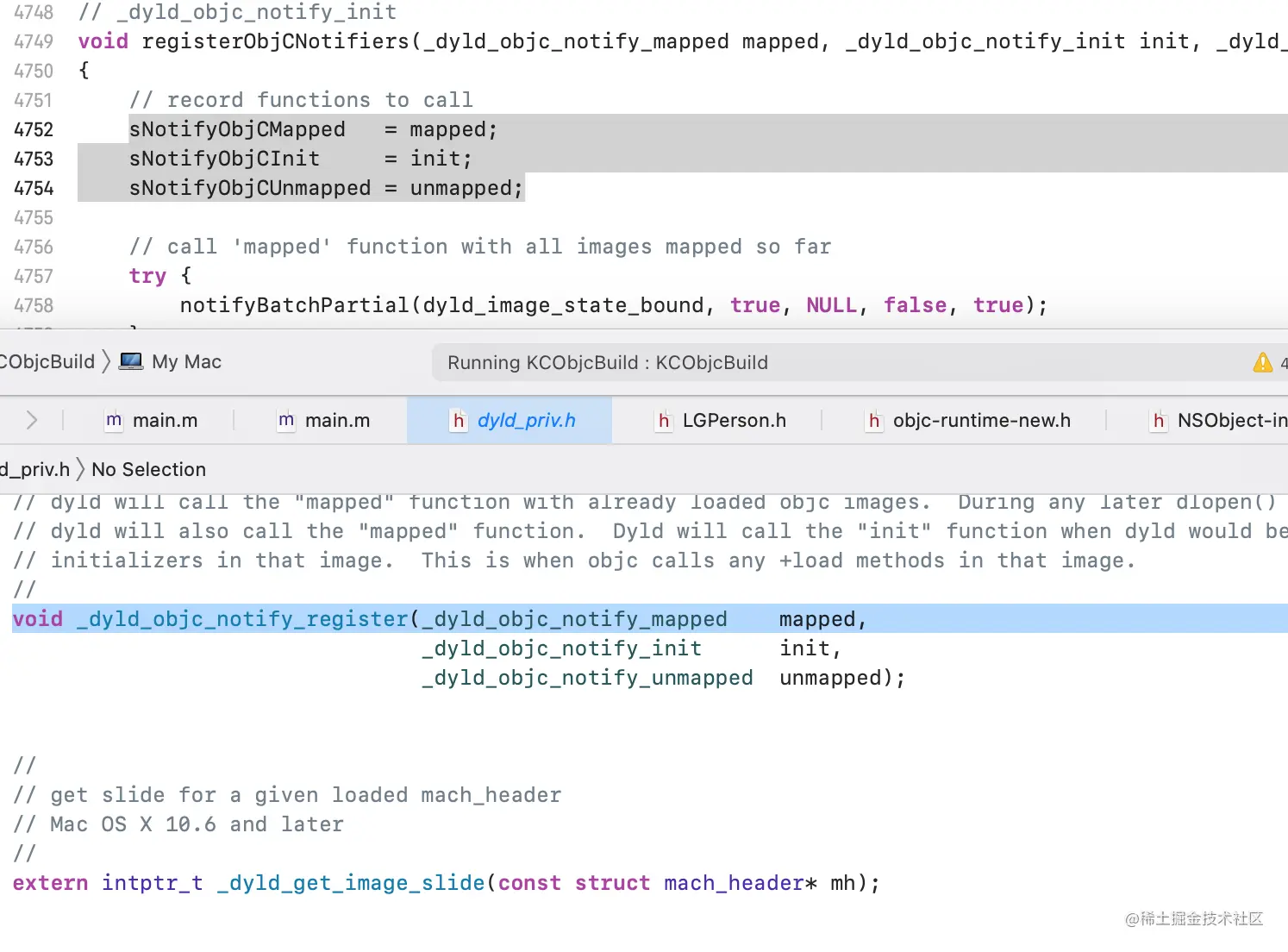
Task: Click line number 4757 in gutter
Action: coord(34,276)
